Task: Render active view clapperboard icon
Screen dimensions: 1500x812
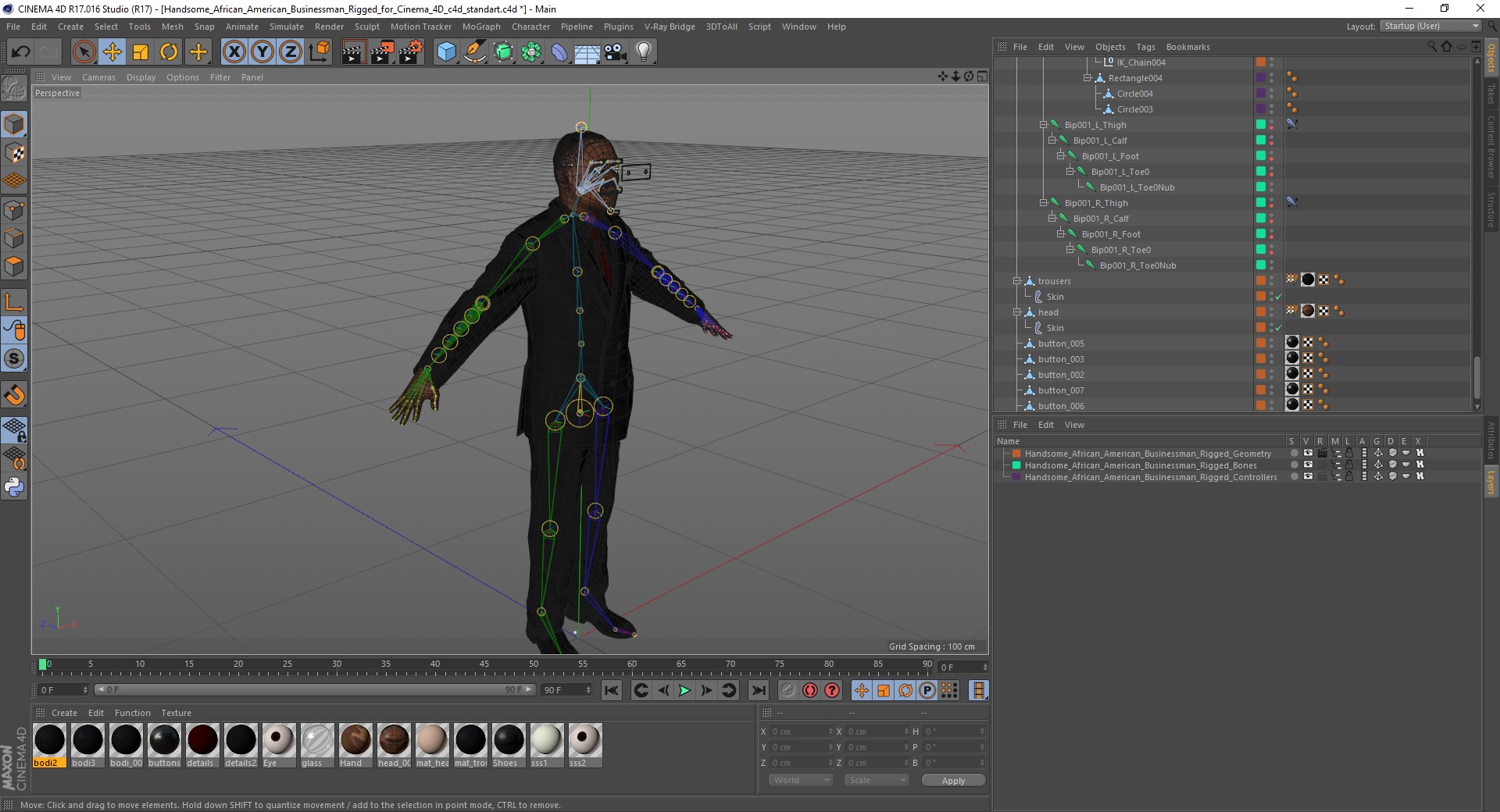Action: click(353, 52)
